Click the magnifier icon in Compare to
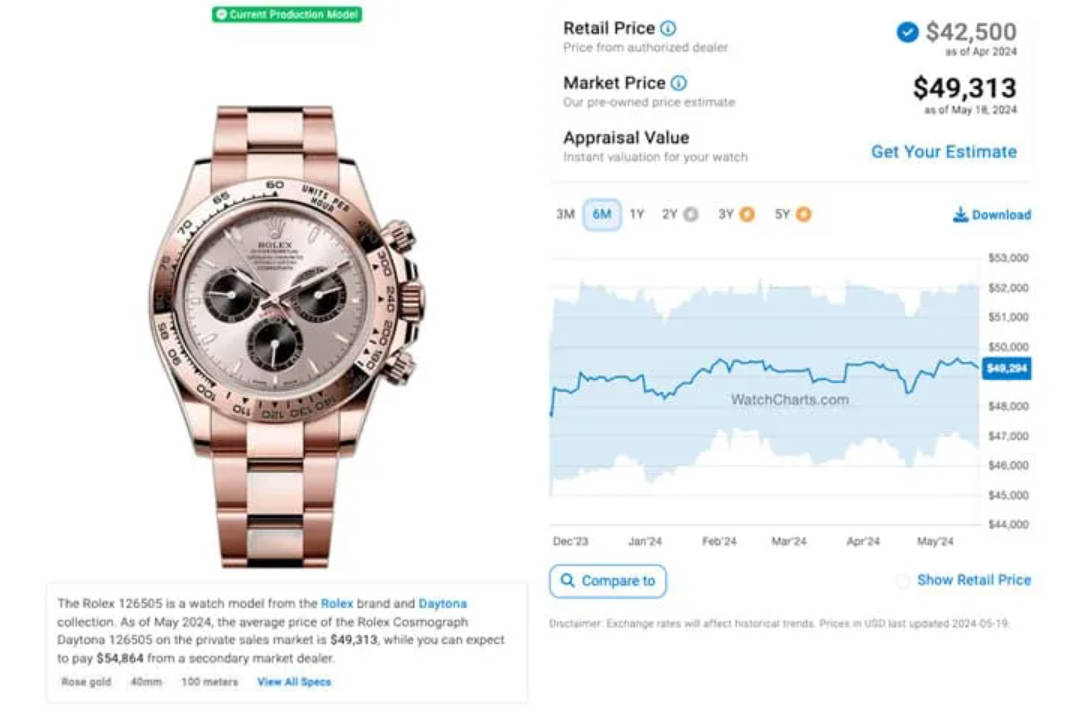The width and height of the screenshot is (1080, 712). coord(567,580)
